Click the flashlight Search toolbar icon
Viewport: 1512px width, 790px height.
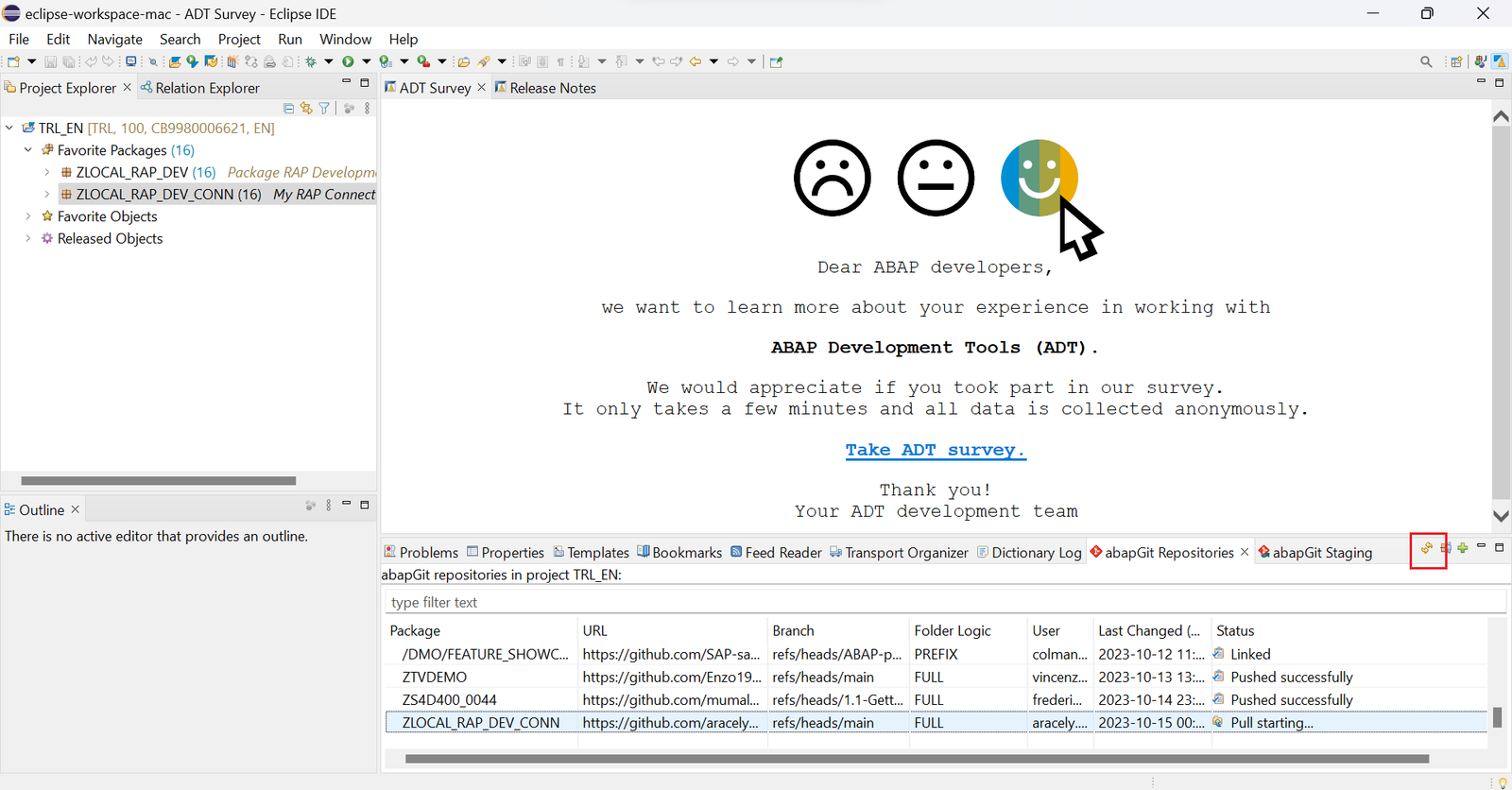pyautogui.click(x=483, y=61)
